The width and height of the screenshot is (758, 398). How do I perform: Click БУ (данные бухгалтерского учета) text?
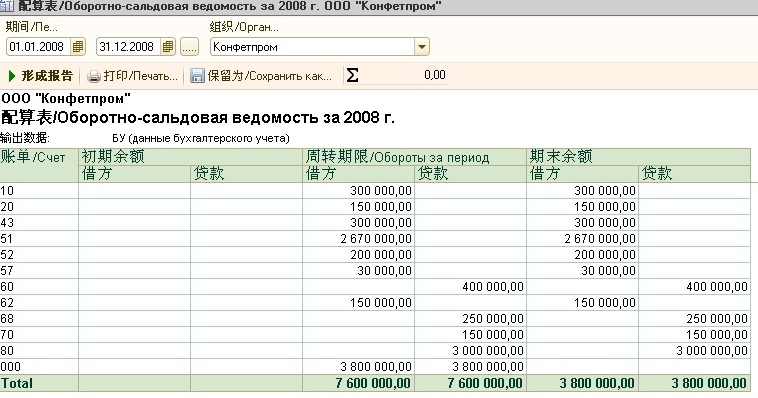point(201,138)
